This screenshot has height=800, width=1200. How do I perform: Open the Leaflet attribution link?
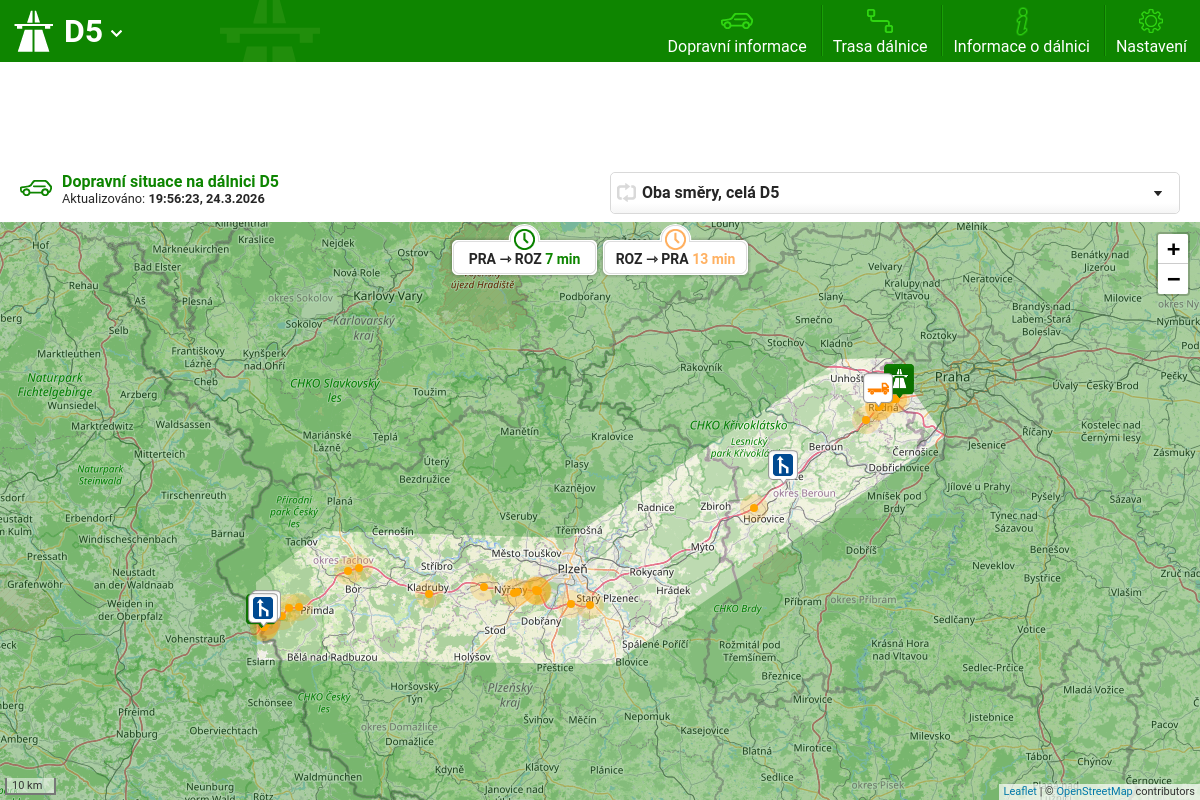[x=1020, y=791]
